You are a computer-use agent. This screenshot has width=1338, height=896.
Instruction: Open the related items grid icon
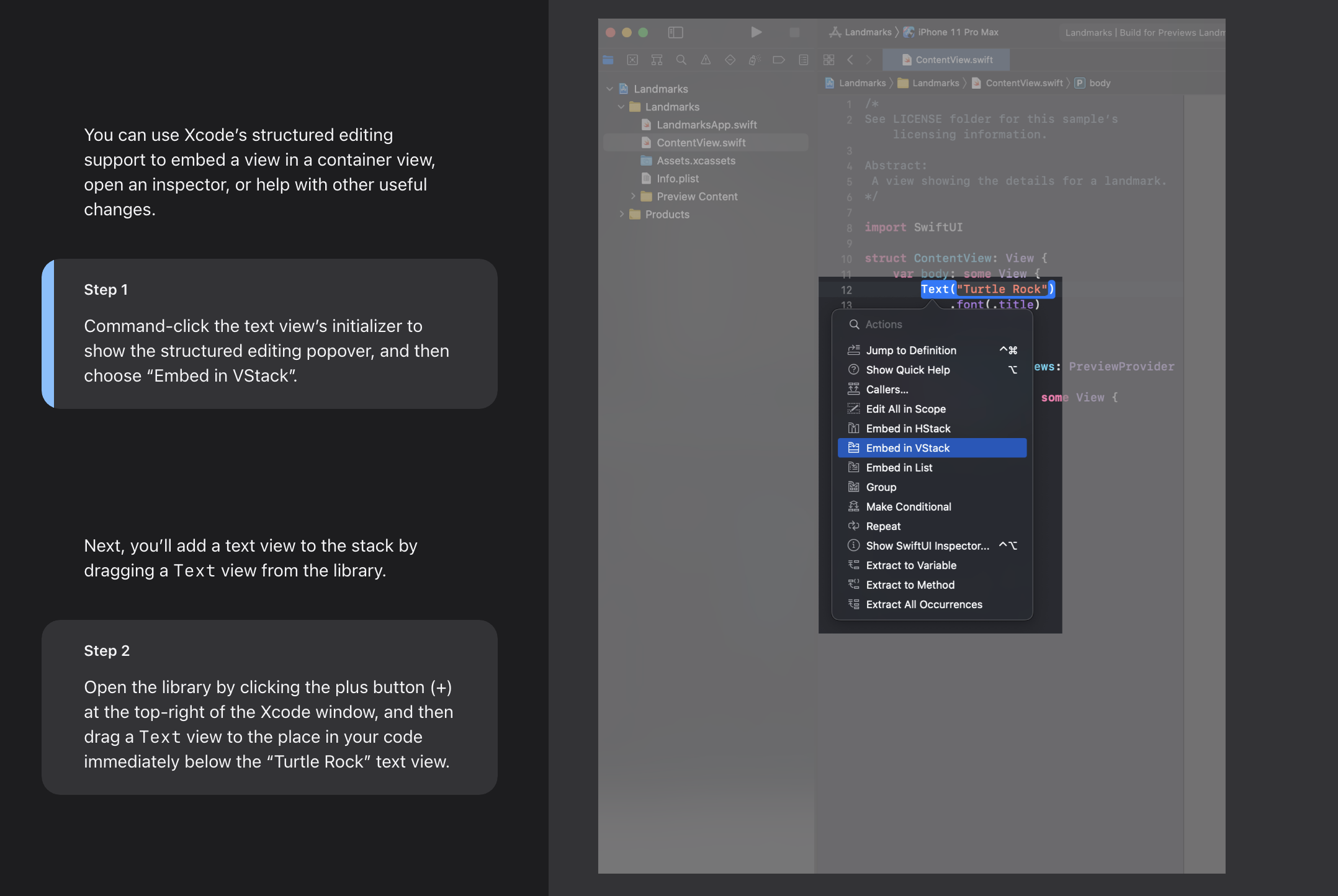pos(828,60)
